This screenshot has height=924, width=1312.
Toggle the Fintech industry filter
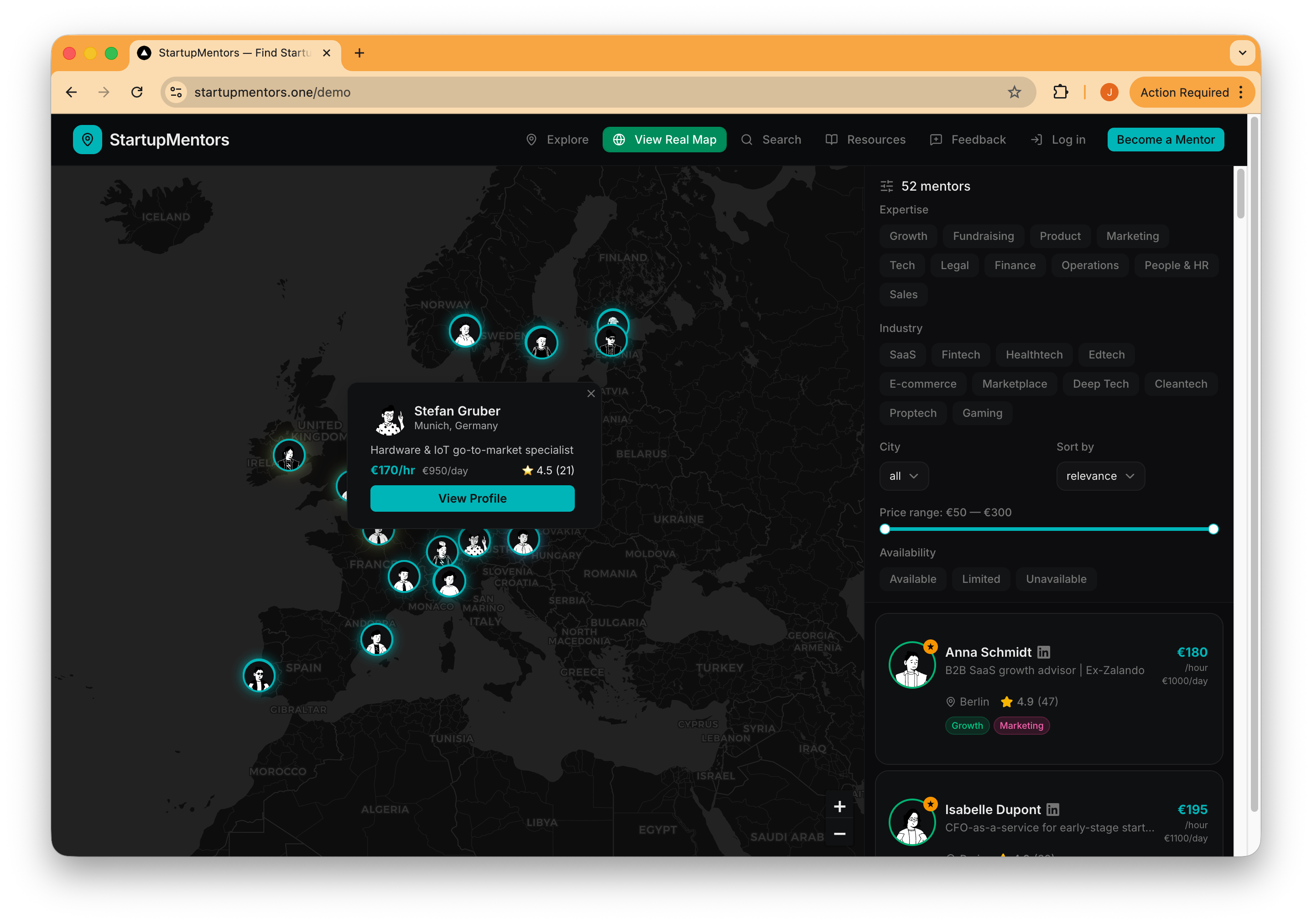961,354
